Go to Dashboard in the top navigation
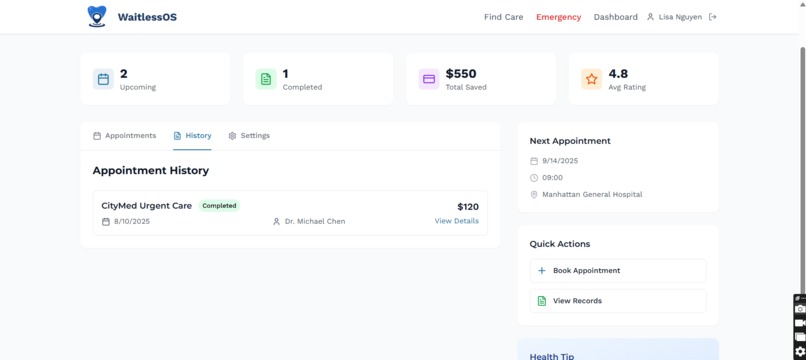The height and width of the screenshot is (360, 806). (x=615, y=17)
